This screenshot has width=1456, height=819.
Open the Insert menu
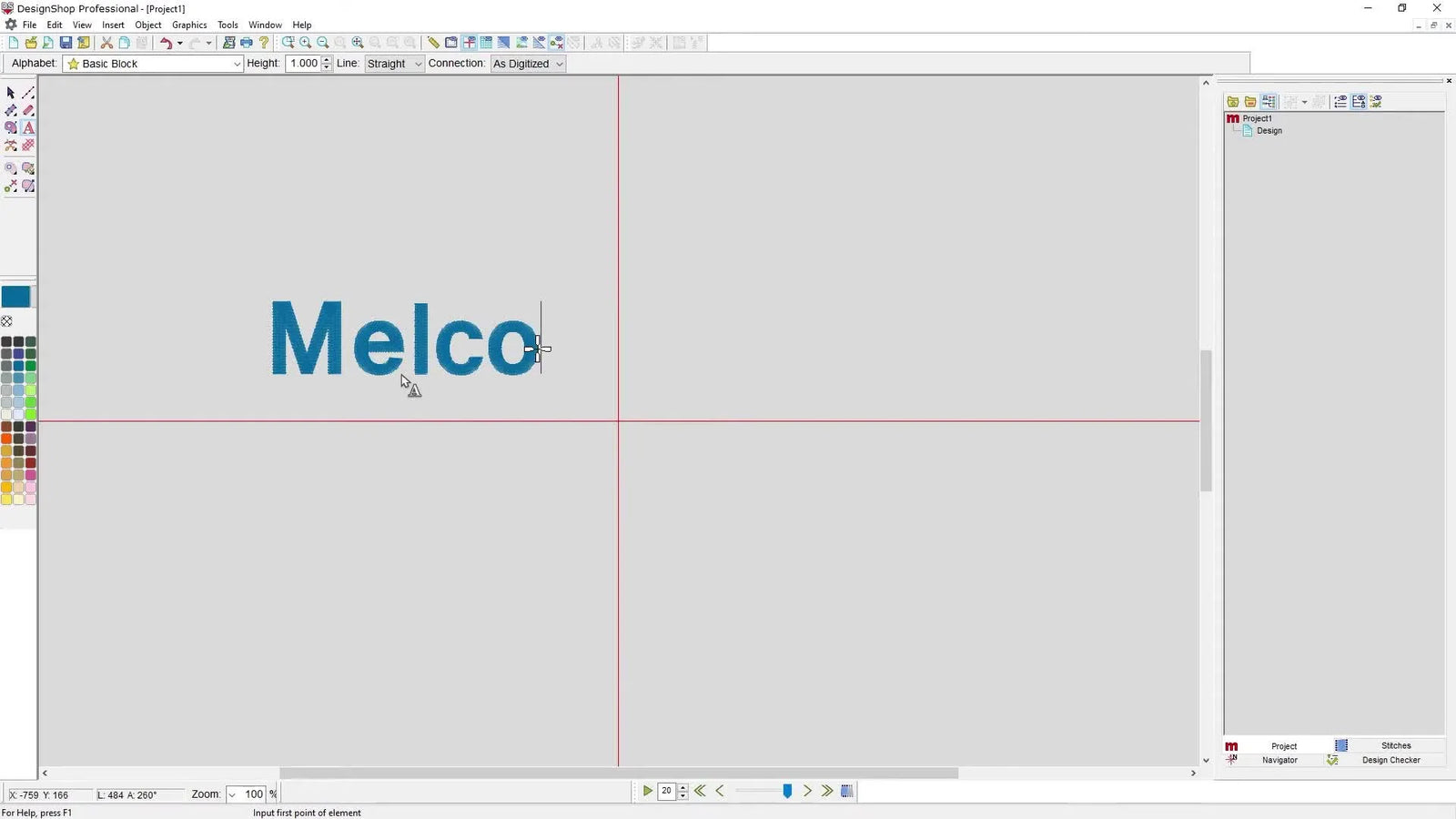(x=113, y=25)
